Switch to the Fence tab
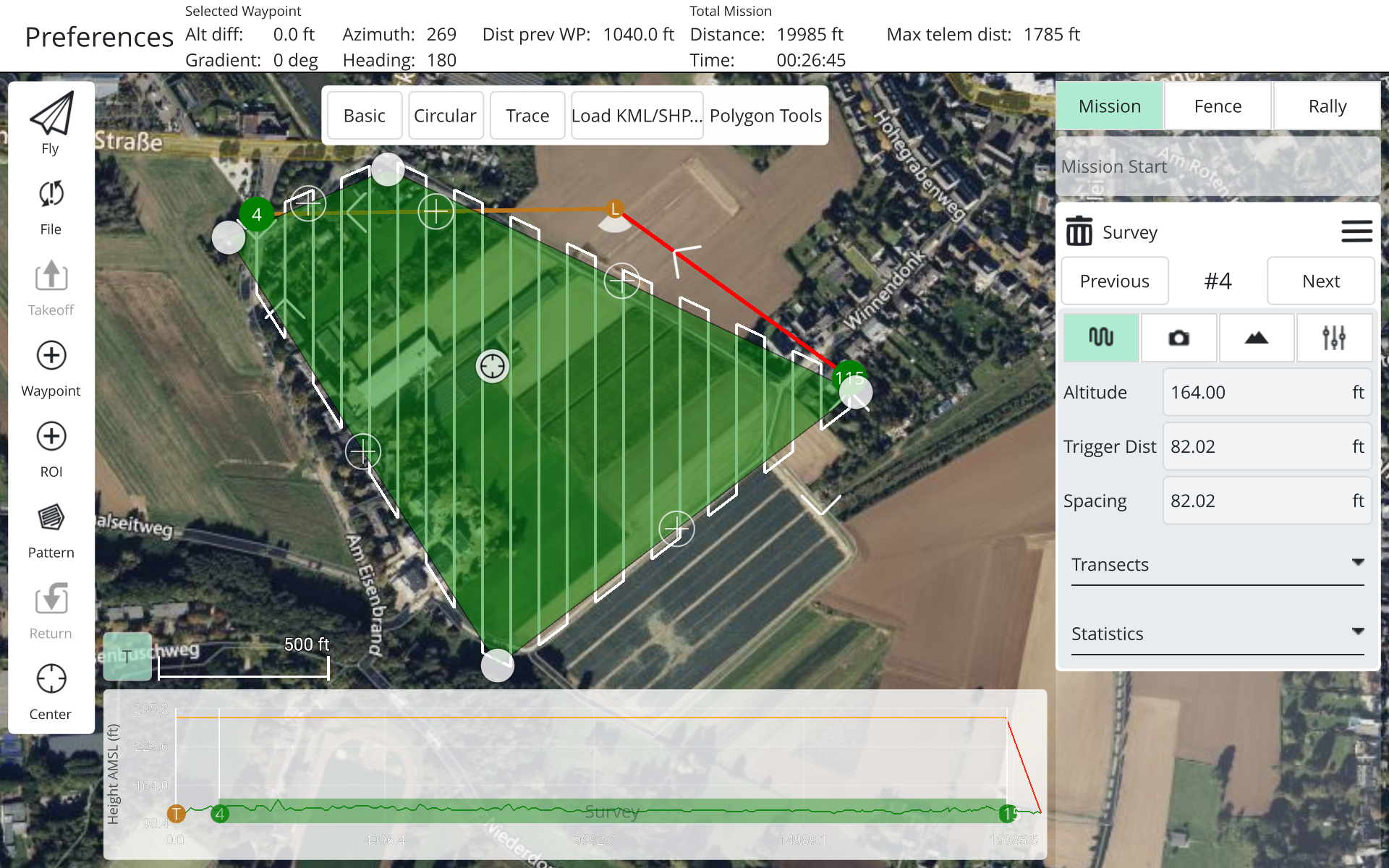Image resolution: width=1389 pixels, height=868 pixels. click(1218, 106)
